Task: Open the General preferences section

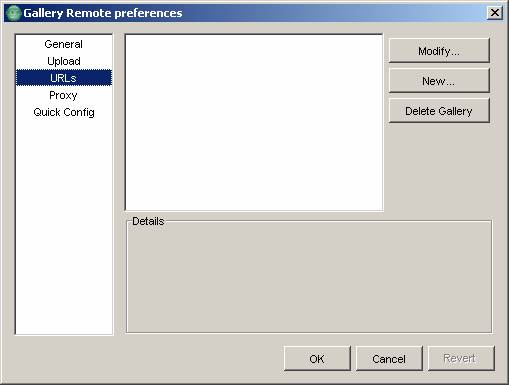Action: 64,44
